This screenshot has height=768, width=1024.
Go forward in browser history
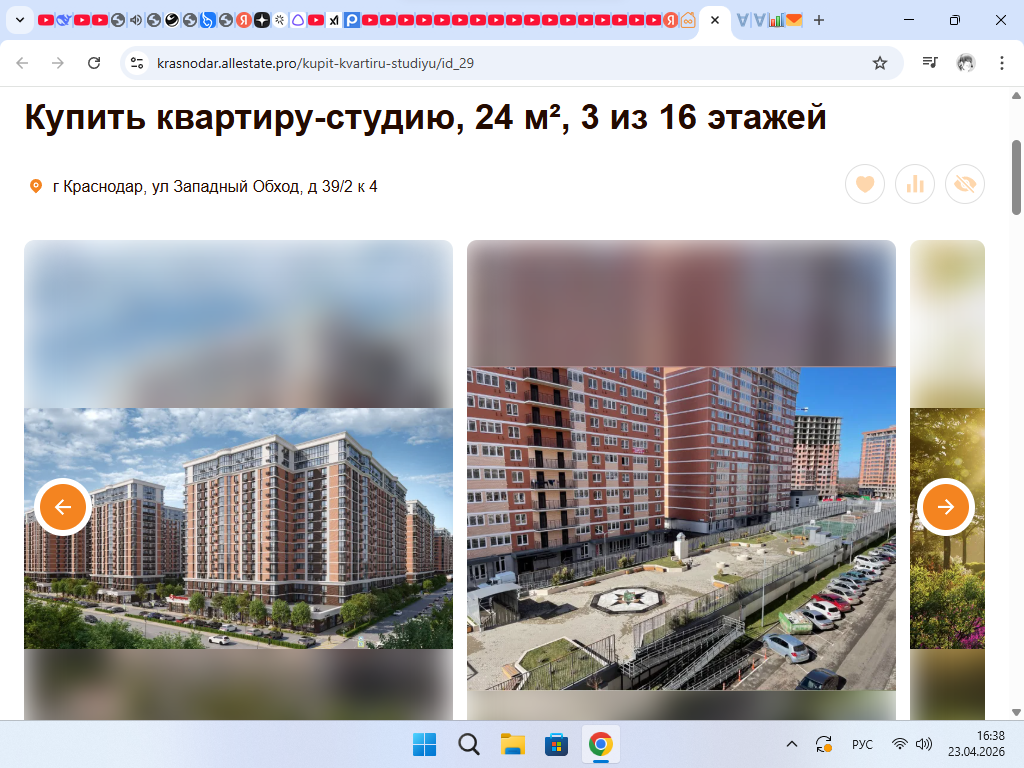pyautogui.click(x=58, y=63)
